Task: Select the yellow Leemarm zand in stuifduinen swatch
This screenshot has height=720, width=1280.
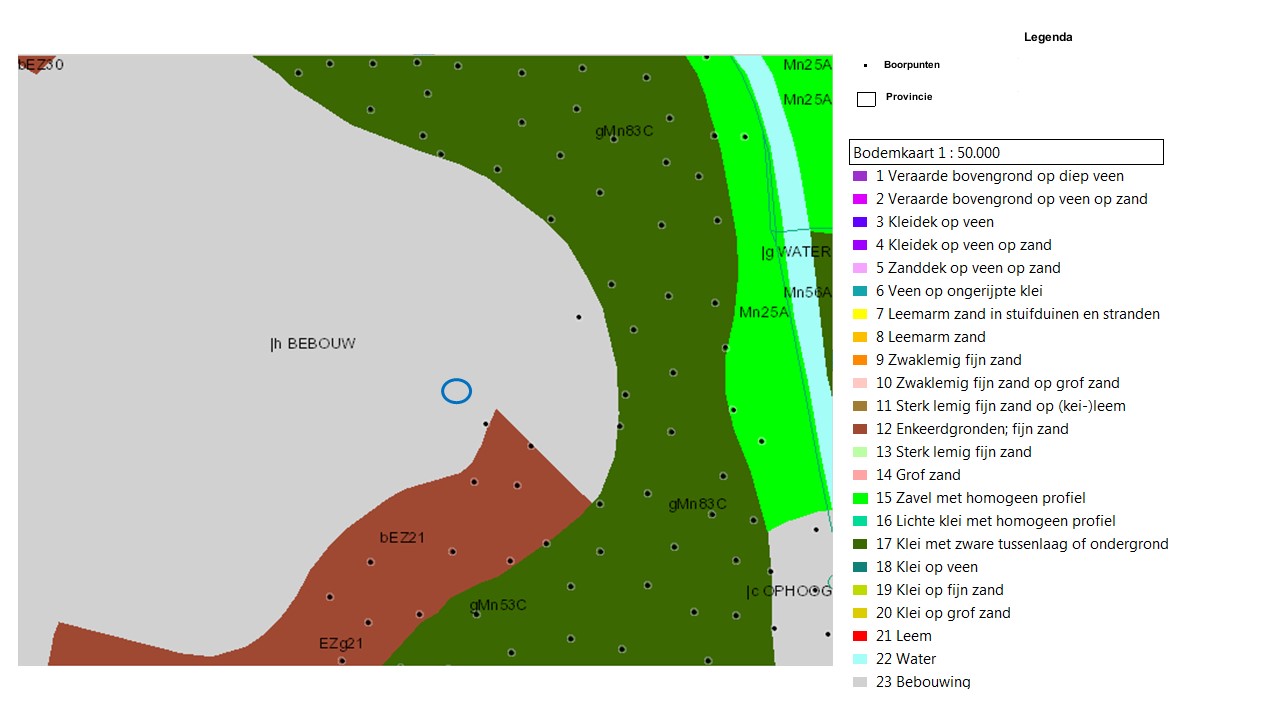Action: [x=860, y=314]
